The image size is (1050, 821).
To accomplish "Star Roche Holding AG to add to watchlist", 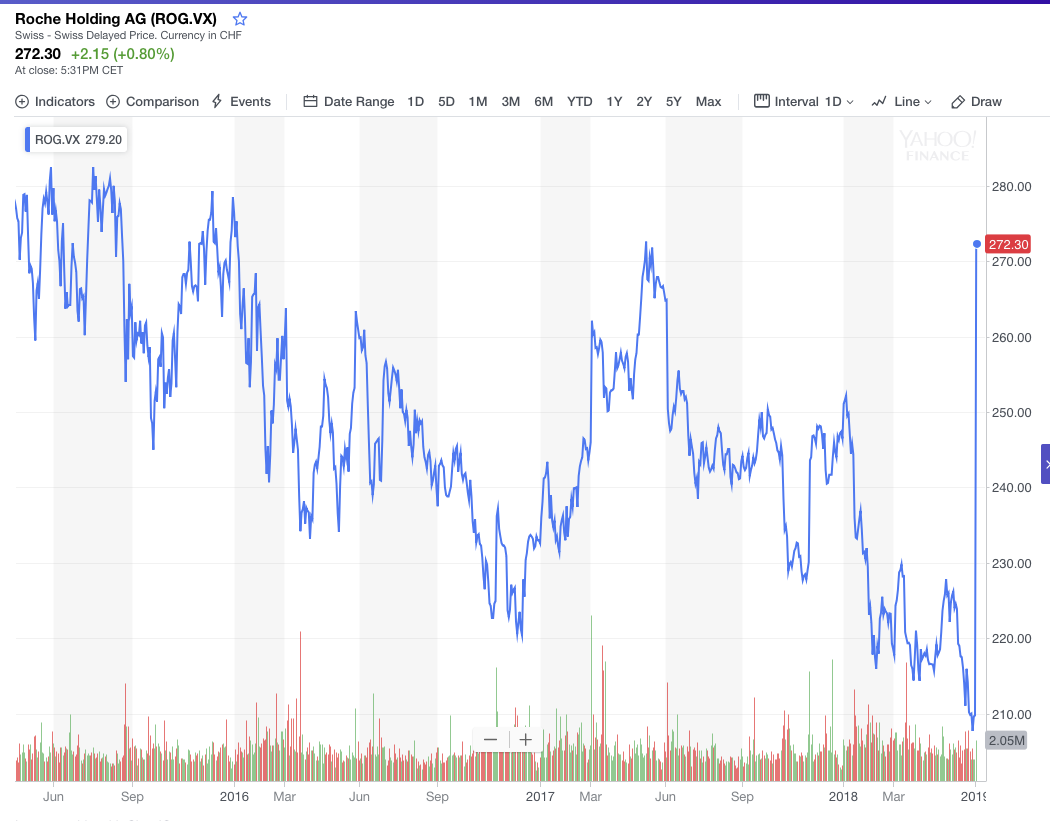I will [240, 19].
